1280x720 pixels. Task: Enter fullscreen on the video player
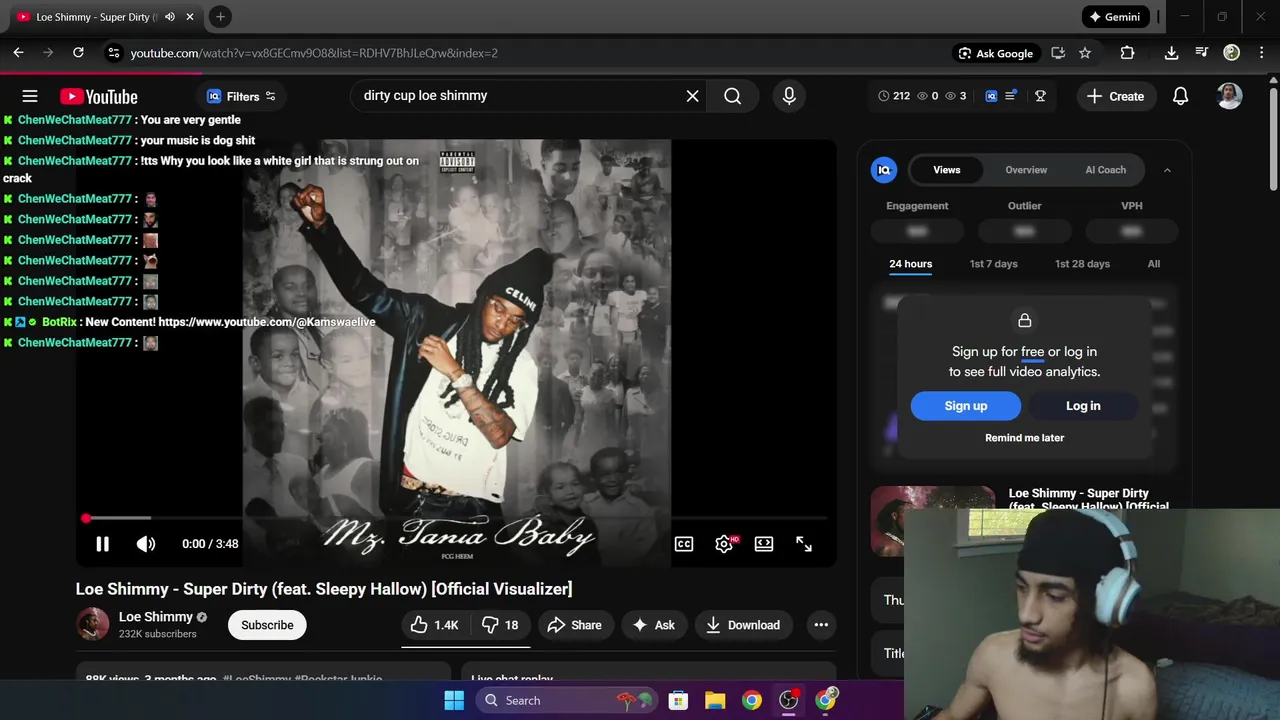804,544
